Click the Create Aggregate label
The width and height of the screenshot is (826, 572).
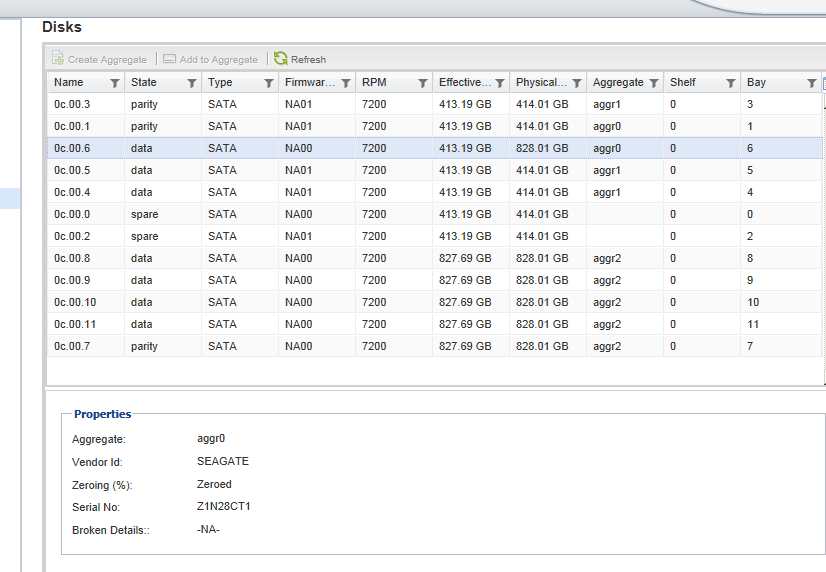click(107, 60)
